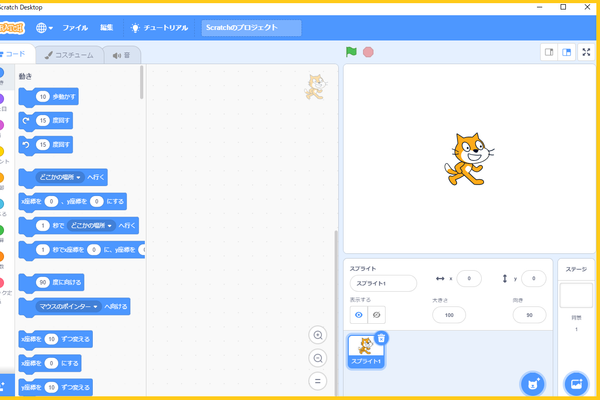Click the clockwise 15度回す block
This screenshot has width=600, height=400.
click(x=46, y=121)
